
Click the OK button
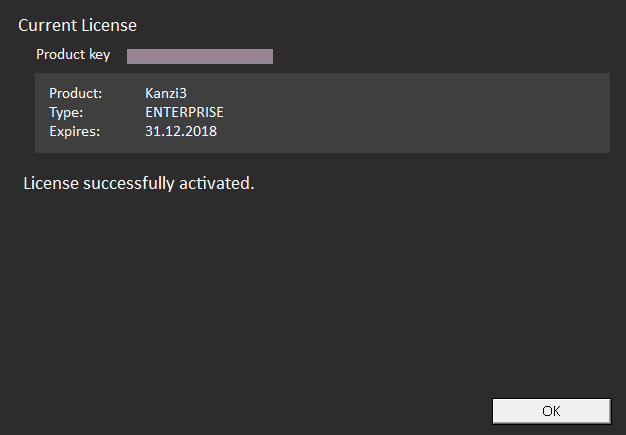551,411
